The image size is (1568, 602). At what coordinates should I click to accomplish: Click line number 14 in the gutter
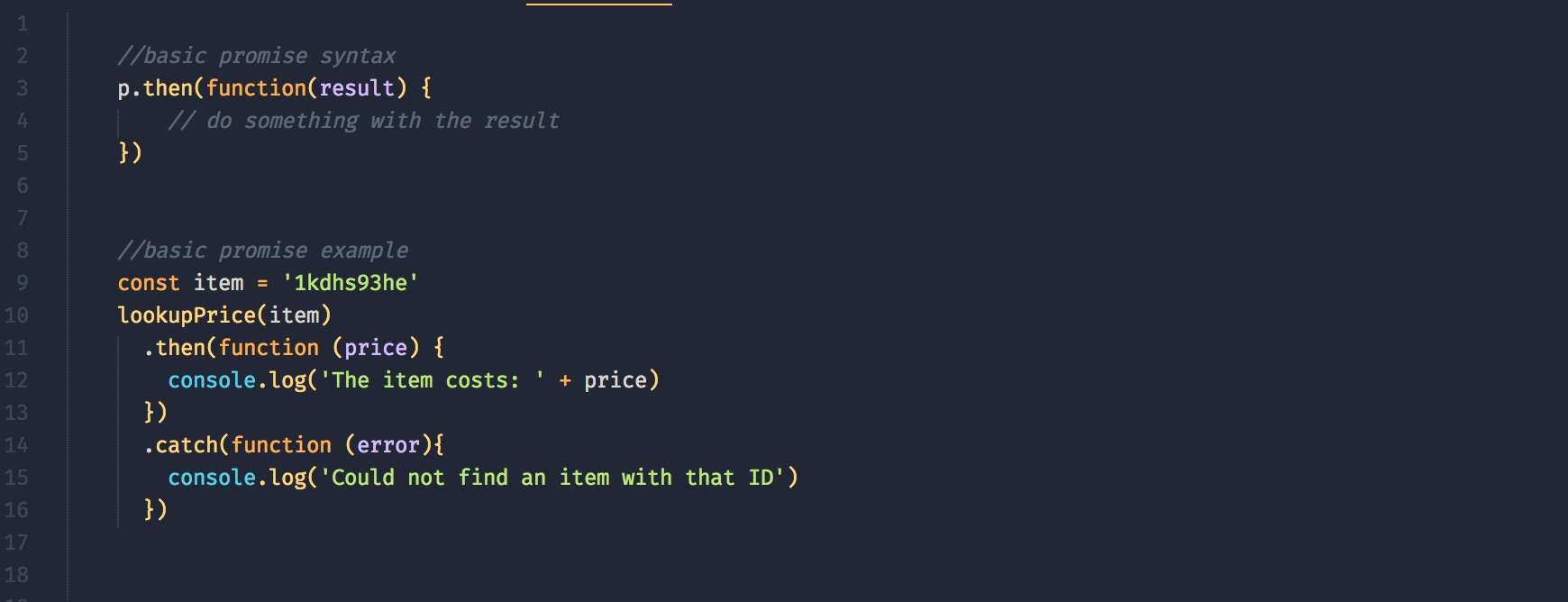point(16,445)
